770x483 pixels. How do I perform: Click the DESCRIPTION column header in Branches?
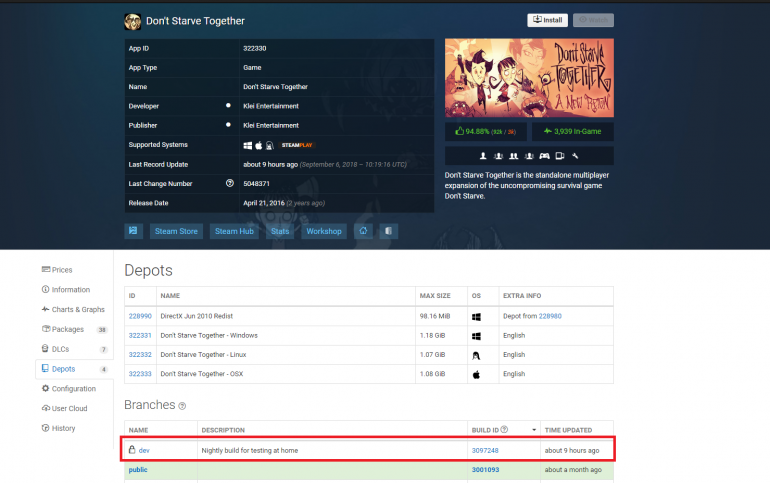pos(223,430)
